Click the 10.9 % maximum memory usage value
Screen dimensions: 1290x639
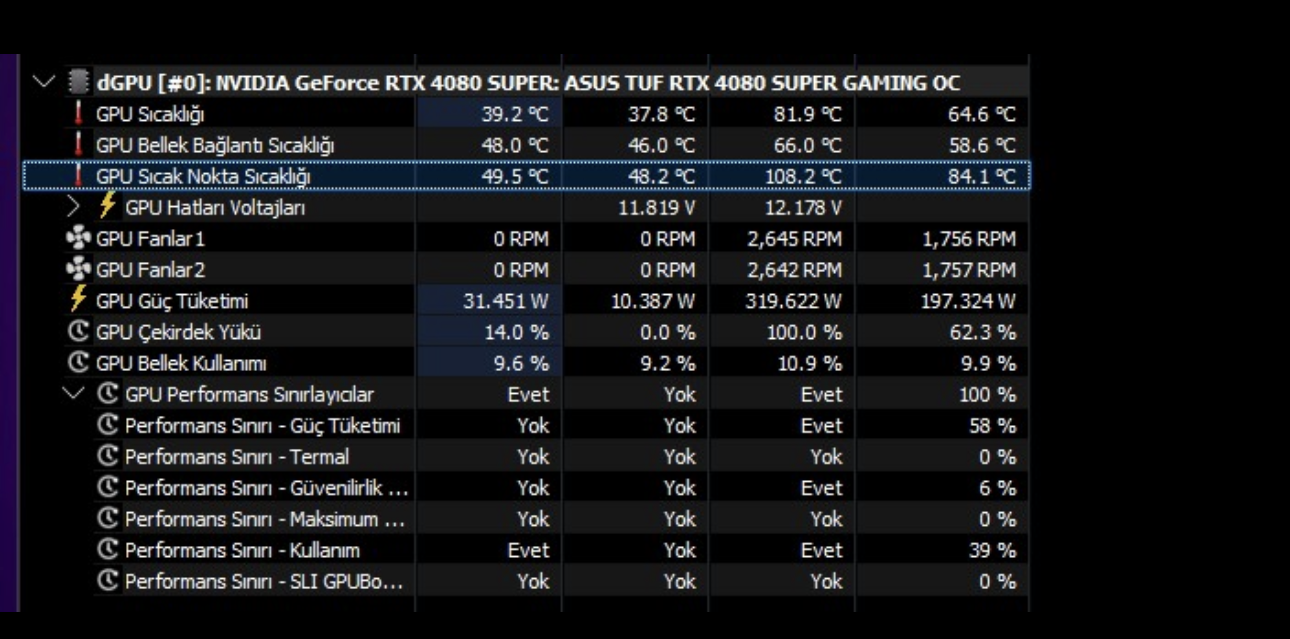(x=811, y=363)
